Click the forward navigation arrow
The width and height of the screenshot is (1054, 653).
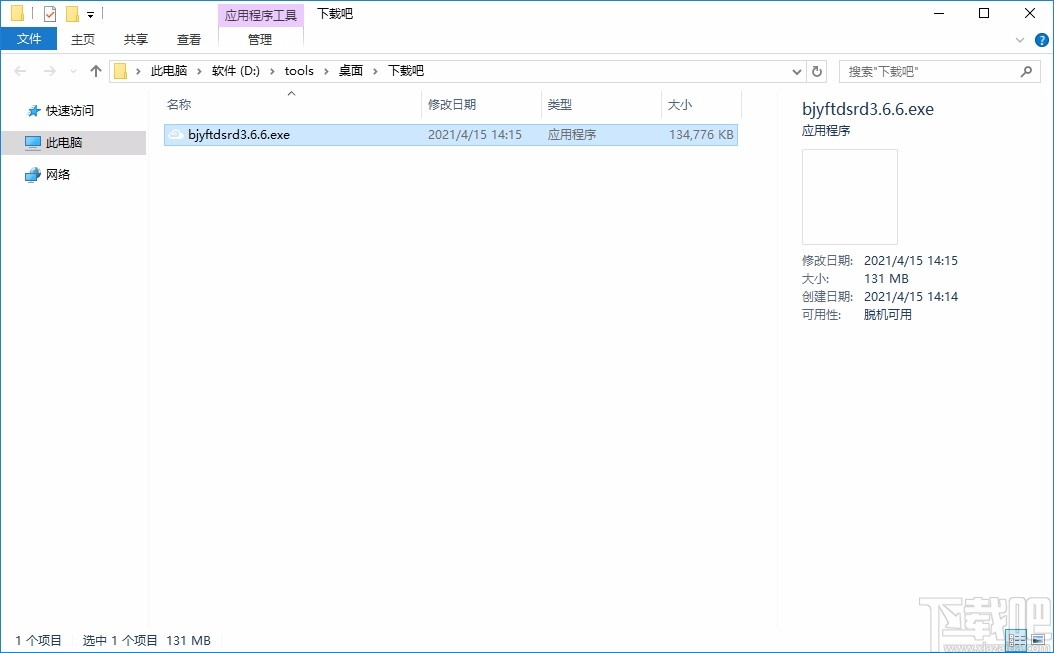coord(46,70)
